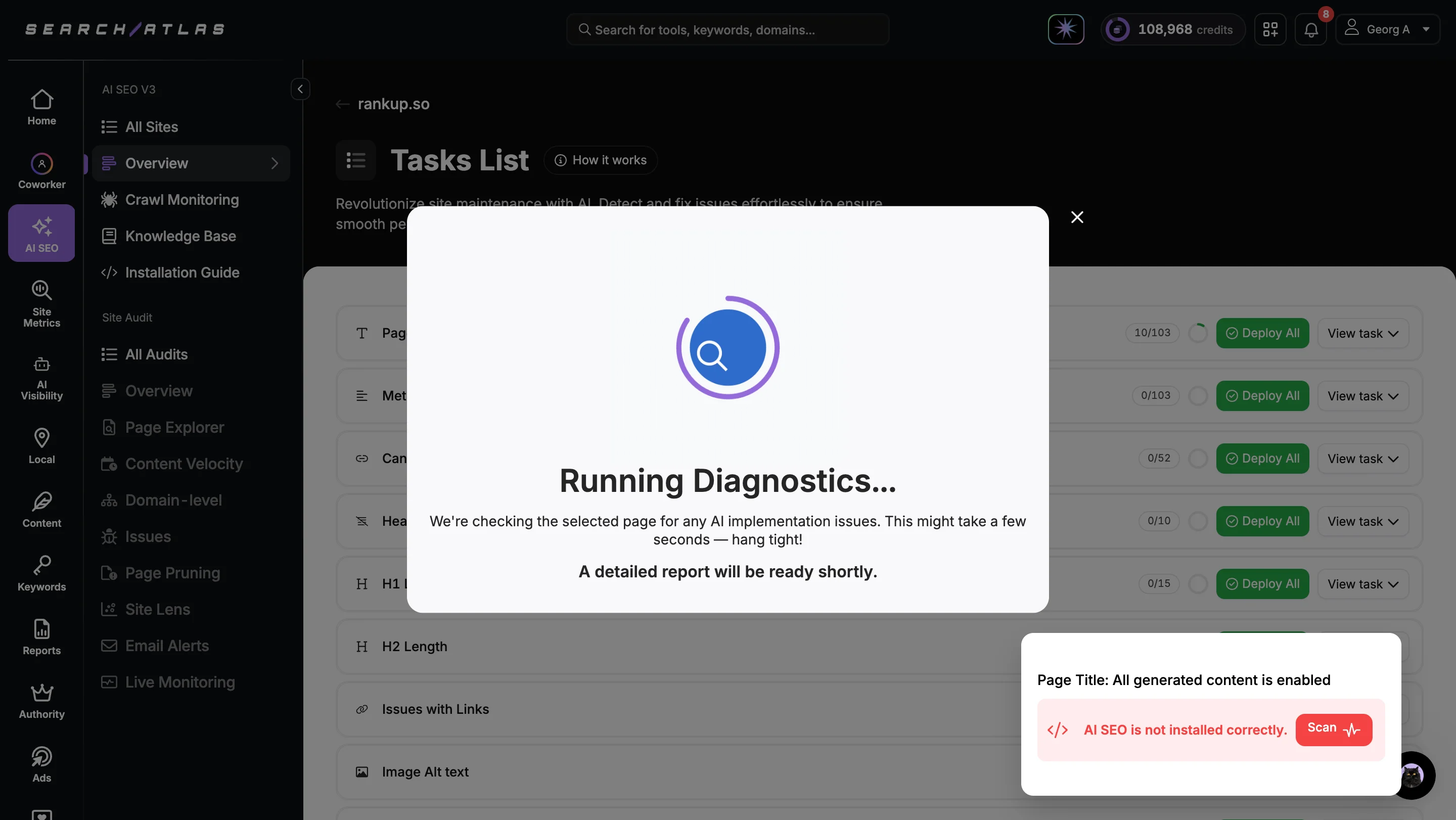Open the notifications bell
The image size is (1456, 820).
1311,29
